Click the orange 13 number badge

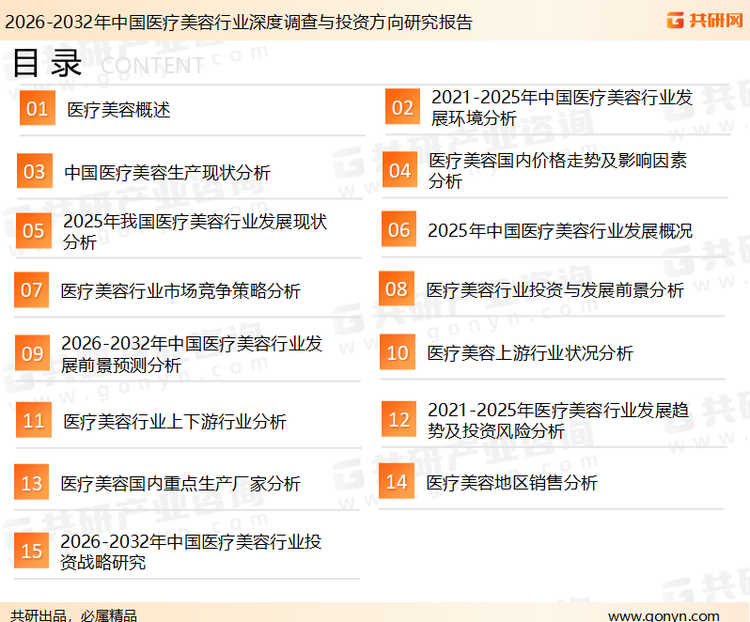32,482
